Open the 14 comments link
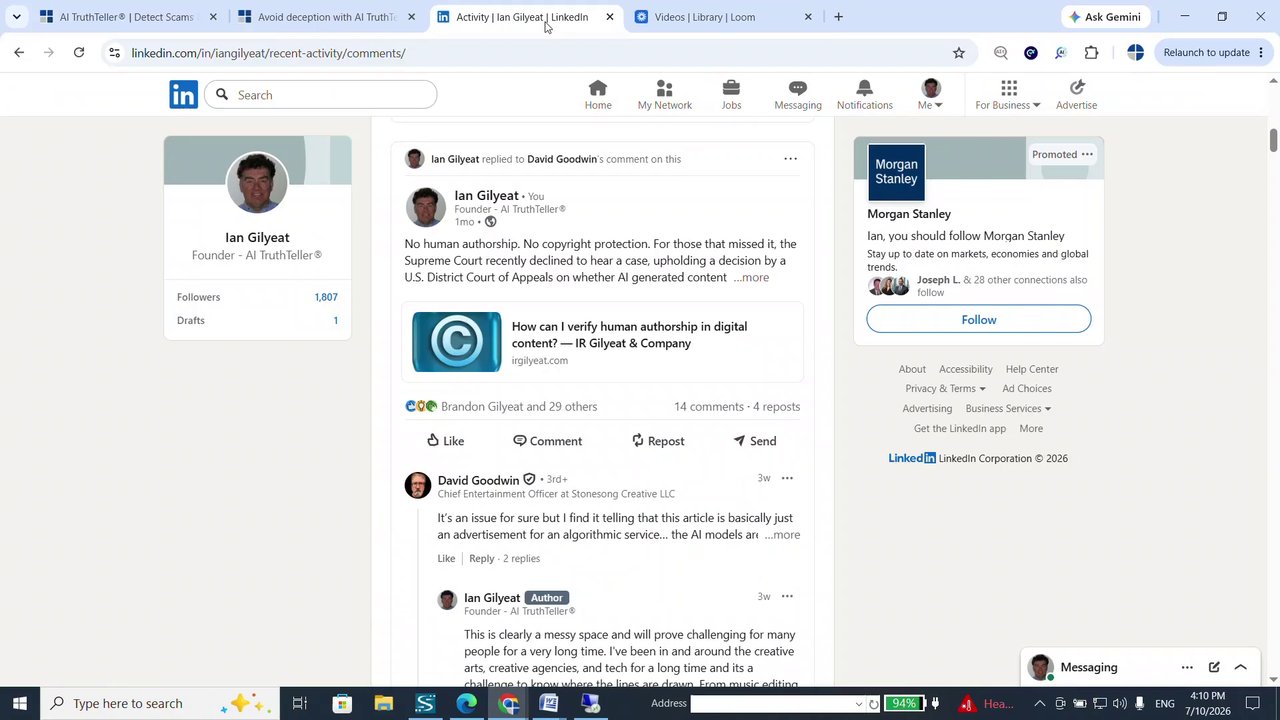The width and height of the screenshot is (1280, 720). (x=709, y=407)
